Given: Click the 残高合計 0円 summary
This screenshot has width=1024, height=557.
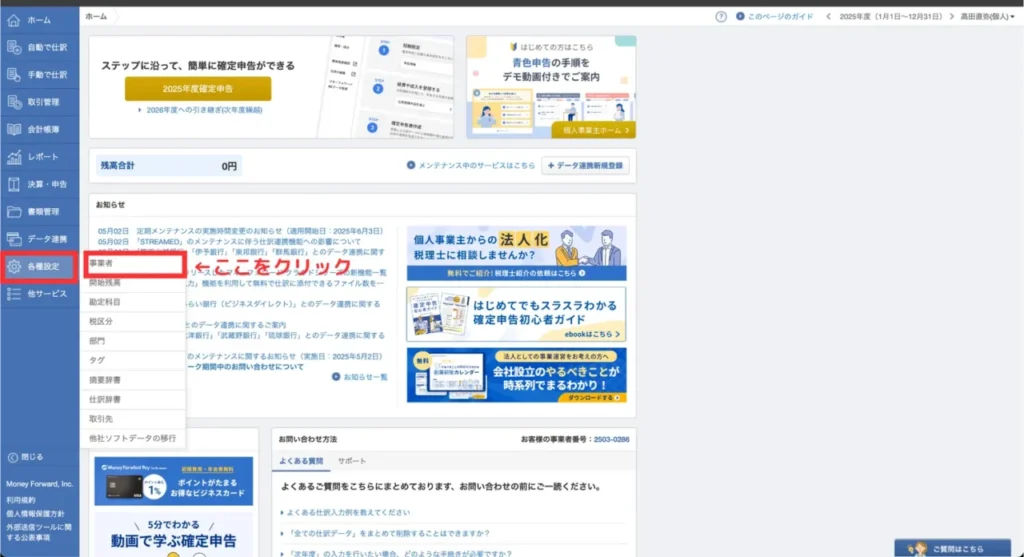Looking at the screenshot, I should [x=168, y=166].
